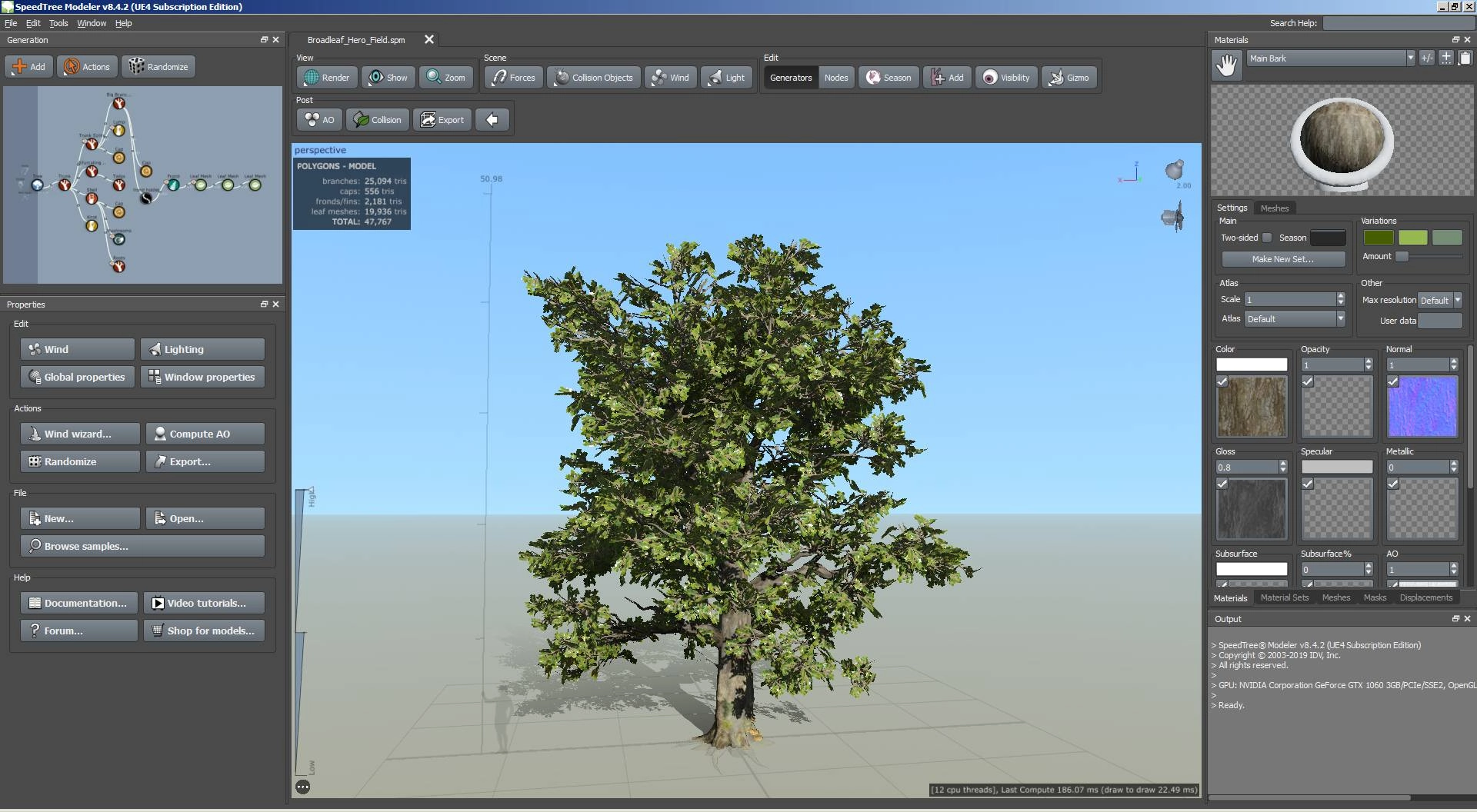Viewport: 1477px width, 812px height.
Task: Open the Wind wizard
Action: coord(80,434)
